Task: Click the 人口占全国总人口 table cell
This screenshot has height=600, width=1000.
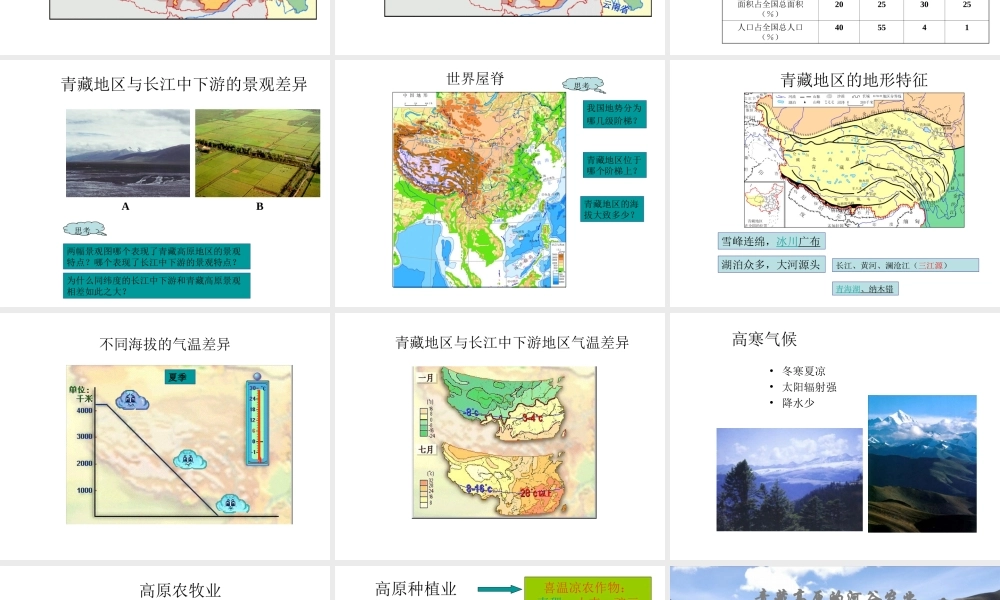Action: point(770,32)
